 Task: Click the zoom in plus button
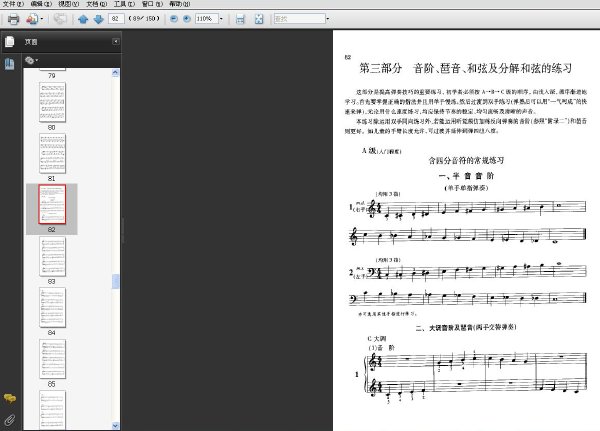(x=187, y=18)
